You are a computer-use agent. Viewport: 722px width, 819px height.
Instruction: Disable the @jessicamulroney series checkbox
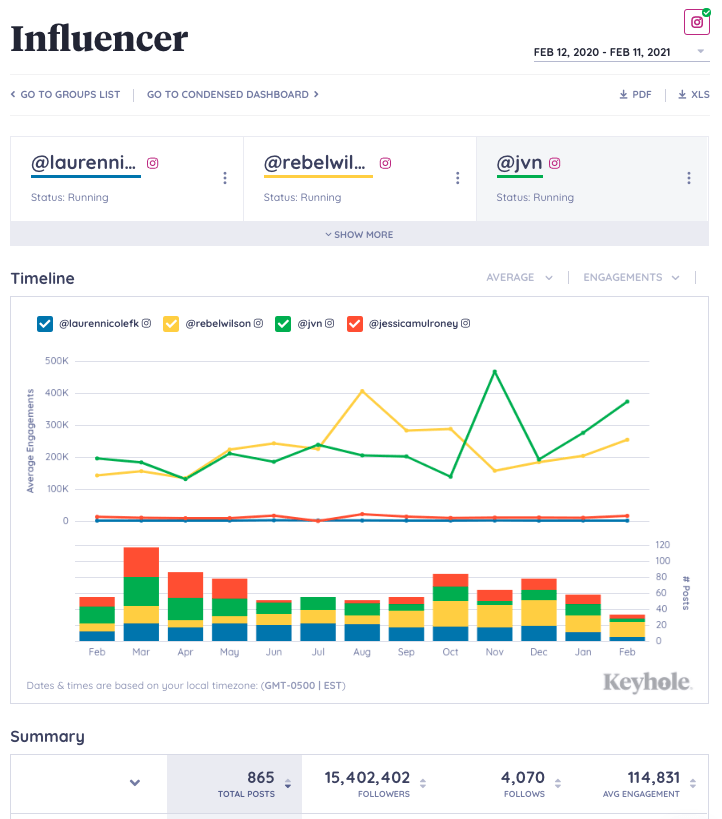[x=354, y=324]
